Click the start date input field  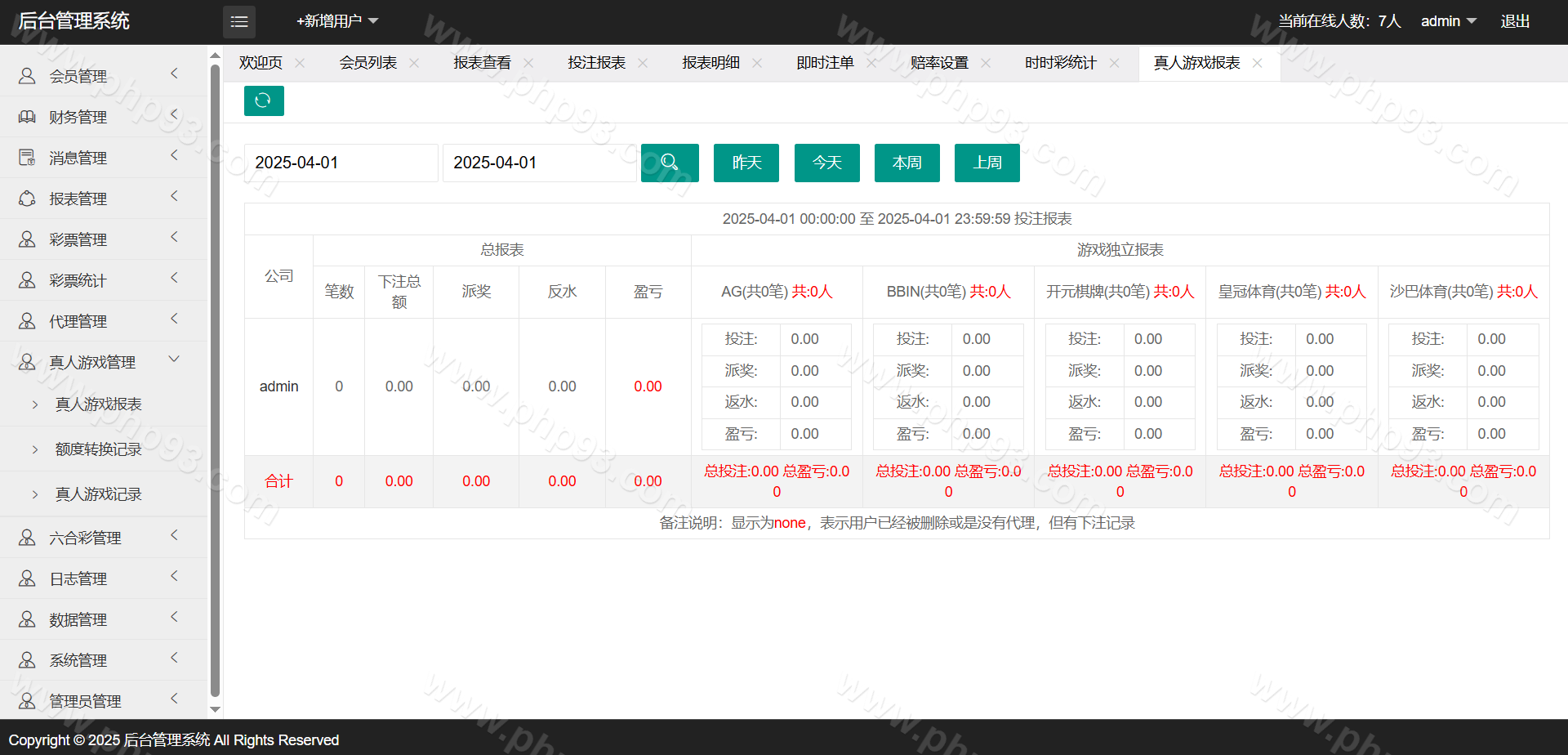point(341,163)
